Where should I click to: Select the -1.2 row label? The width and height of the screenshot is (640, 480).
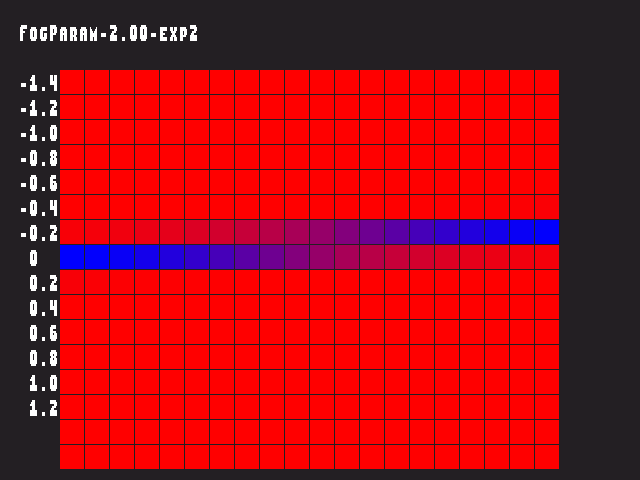click(x=39, y=109)
